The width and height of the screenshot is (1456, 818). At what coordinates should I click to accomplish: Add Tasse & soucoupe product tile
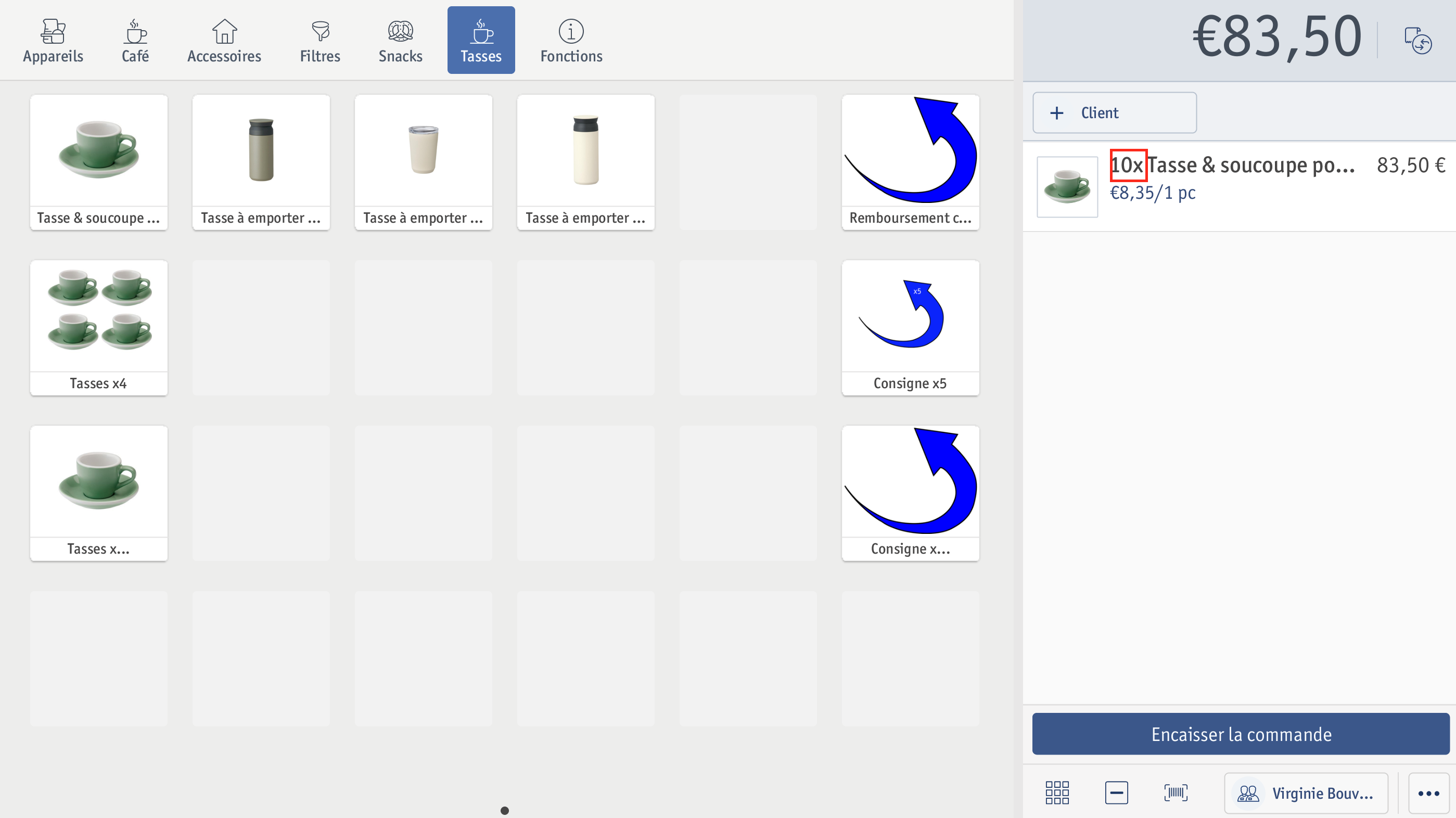(x=99, y=162)
